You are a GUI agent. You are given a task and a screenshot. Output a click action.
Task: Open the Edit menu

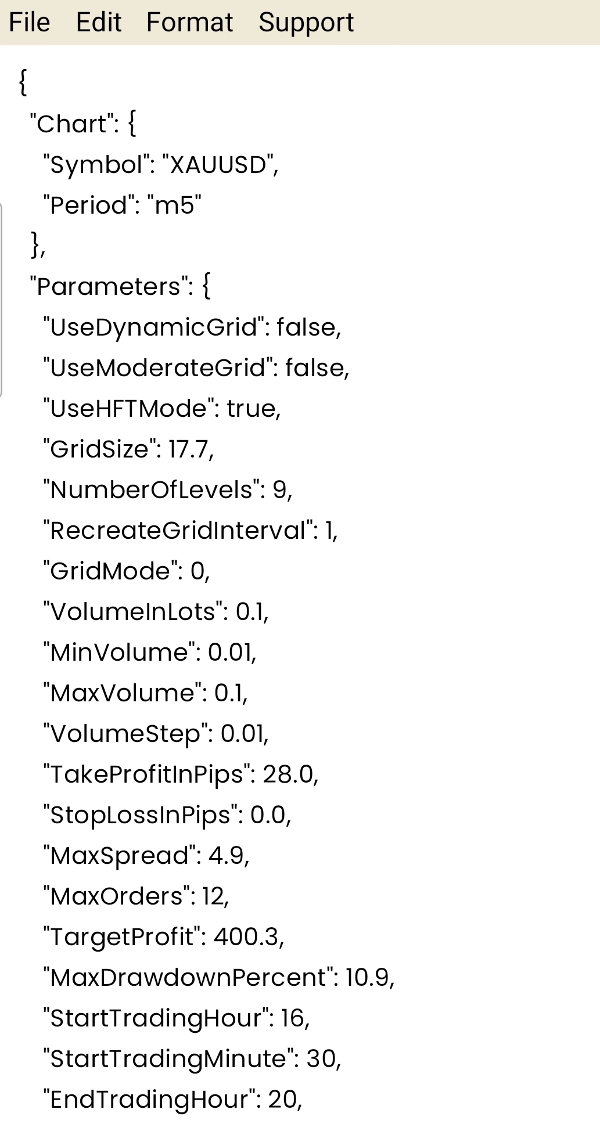[97, 22]
